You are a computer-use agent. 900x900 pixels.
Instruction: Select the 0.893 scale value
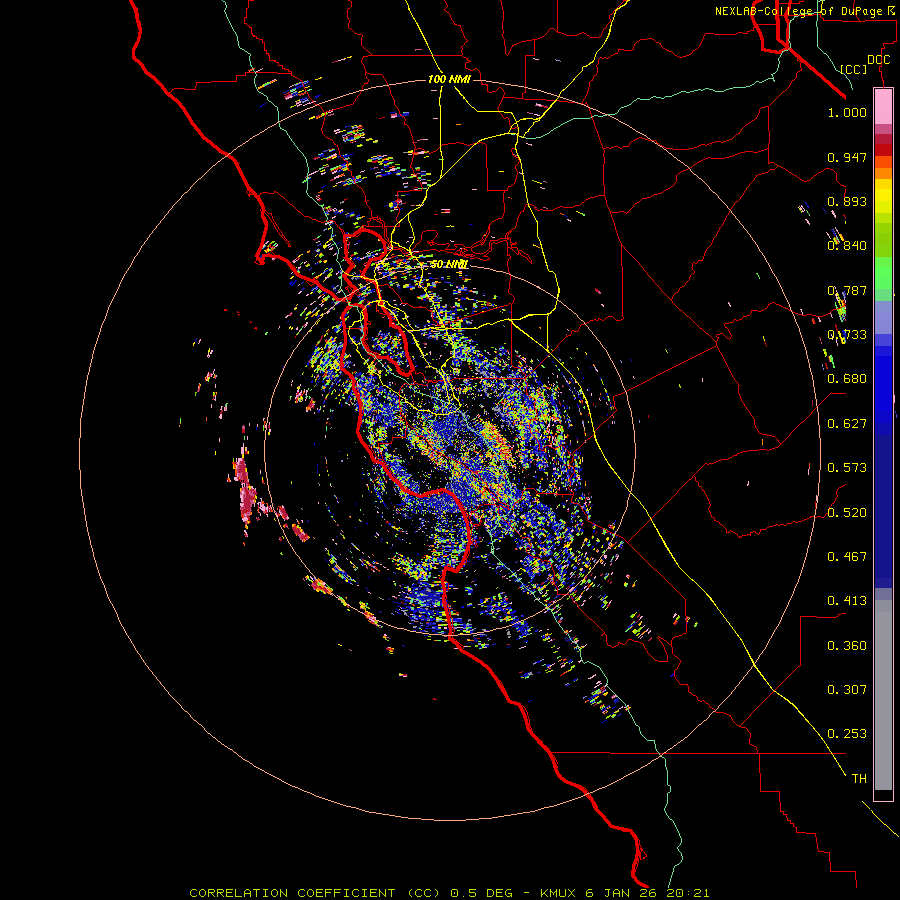click(x=847, y=201)
